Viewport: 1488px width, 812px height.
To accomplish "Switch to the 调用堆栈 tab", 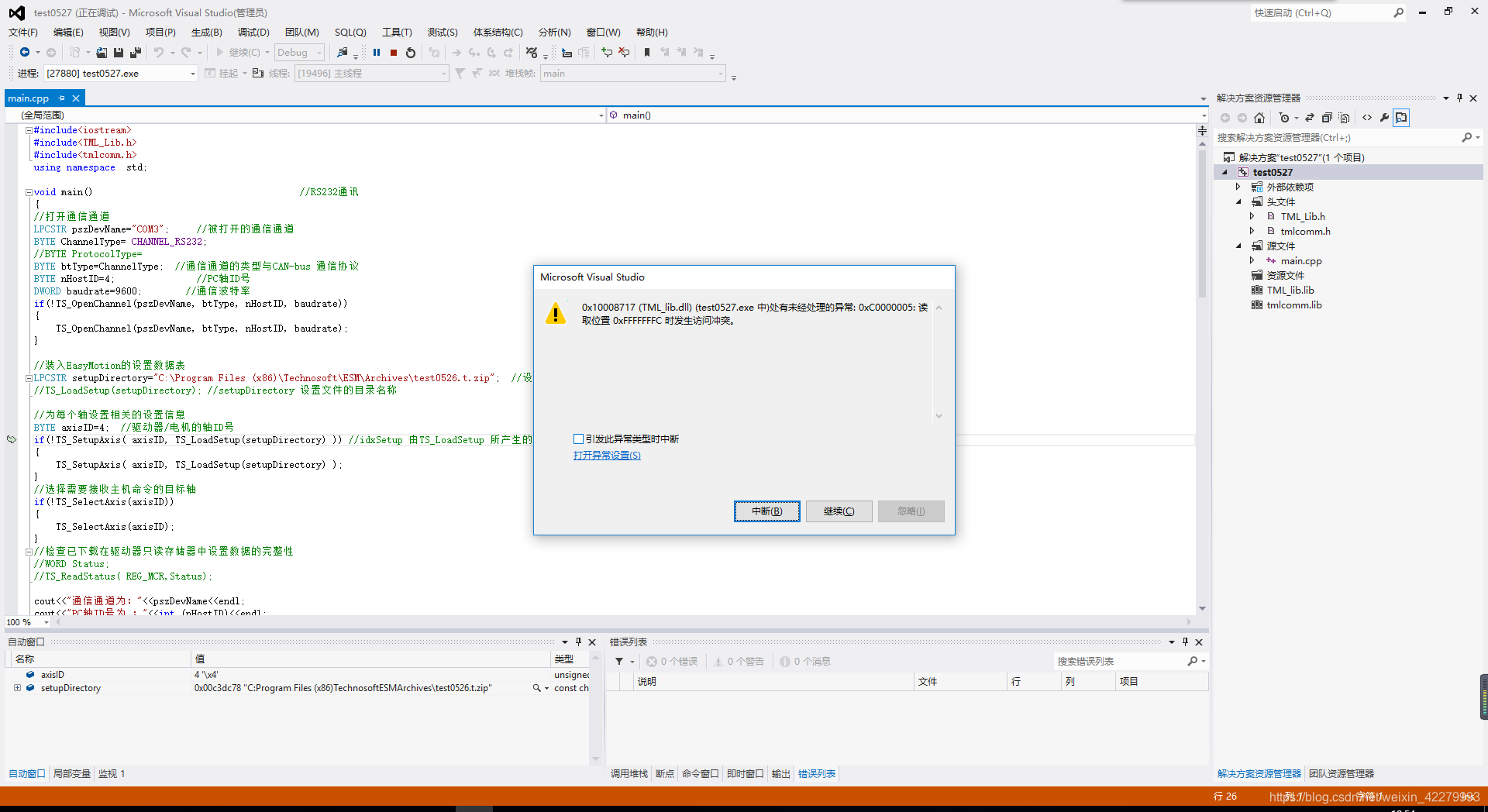I will point(629,774).
